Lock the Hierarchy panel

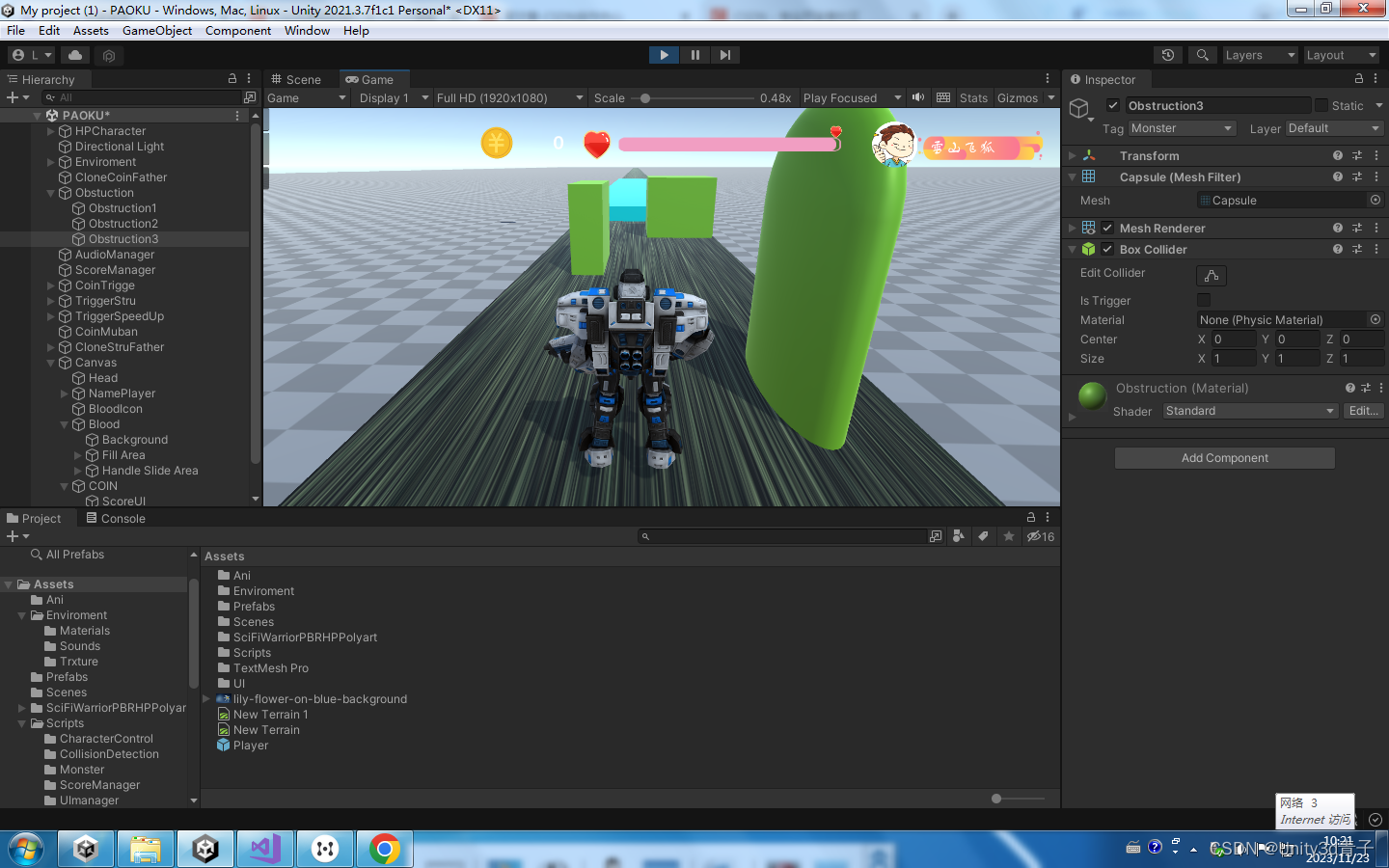232,79
